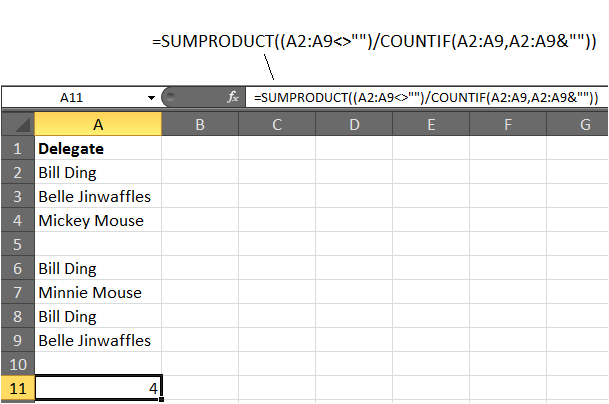The width and height of the screenshot is (609, 404).
Task: Click the formula bar SUMPRODUCT text
Action: pyautogui.click(x=426, y=97)
